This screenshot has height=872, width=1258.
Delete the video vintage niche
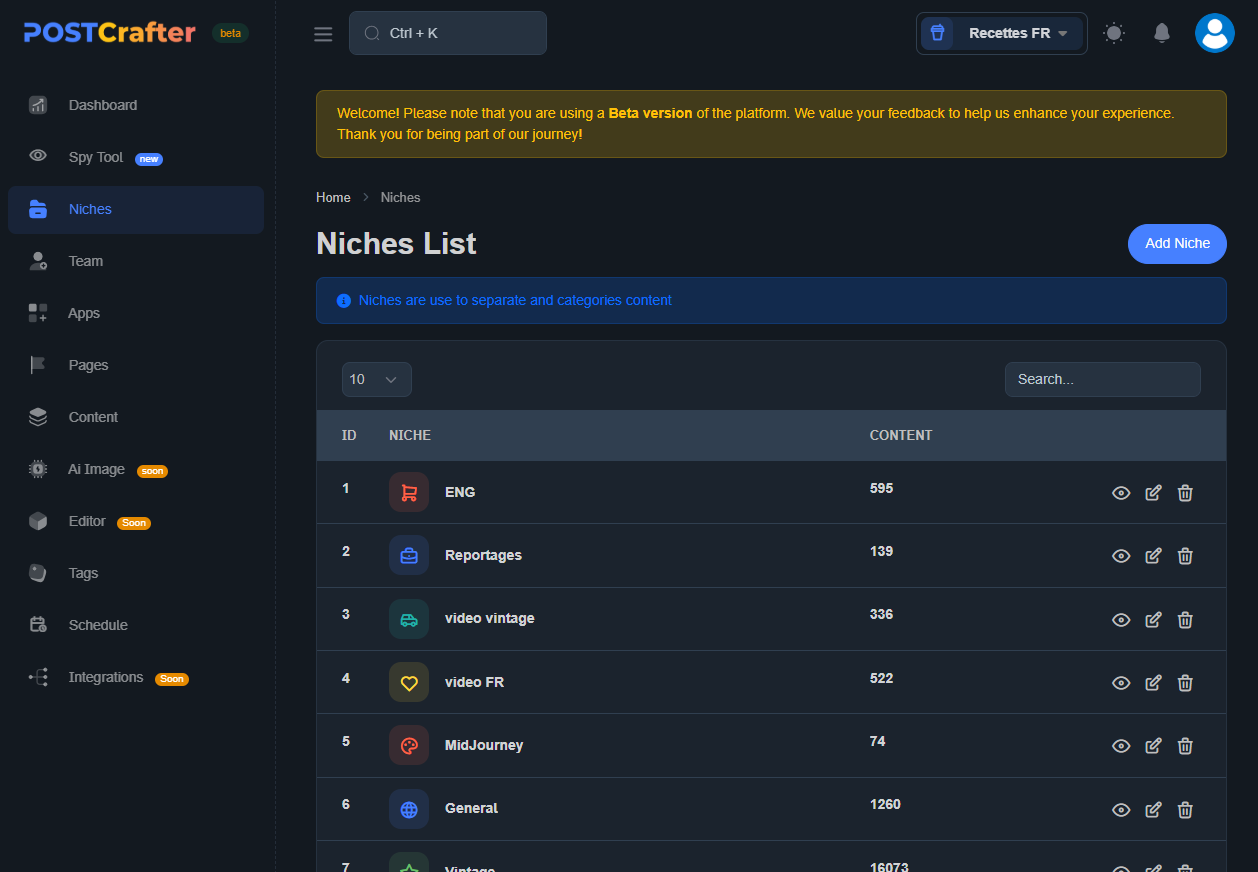[1185, 620]
